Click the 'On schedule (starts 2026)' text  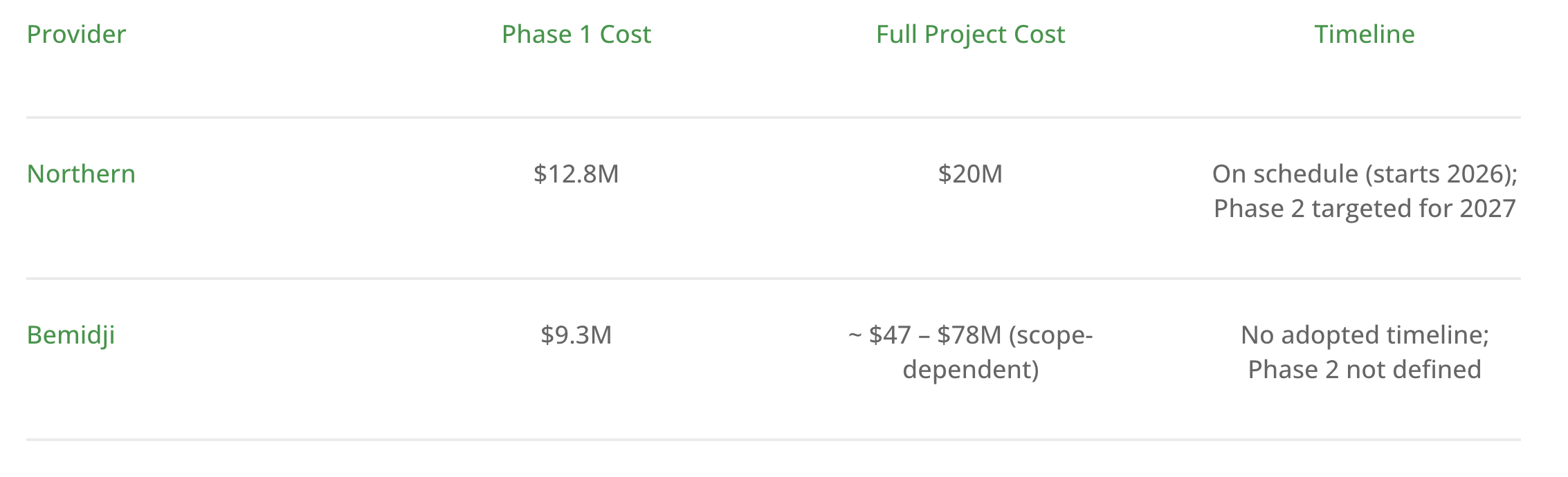pyautogui.click(x=1364, y=174)
